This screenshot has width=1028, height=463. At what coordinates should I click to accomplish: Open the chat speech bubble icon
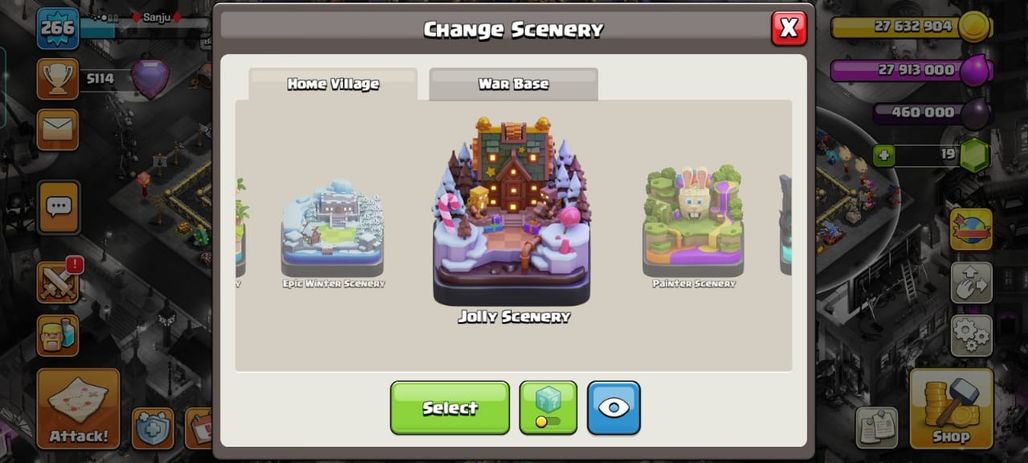58,207
